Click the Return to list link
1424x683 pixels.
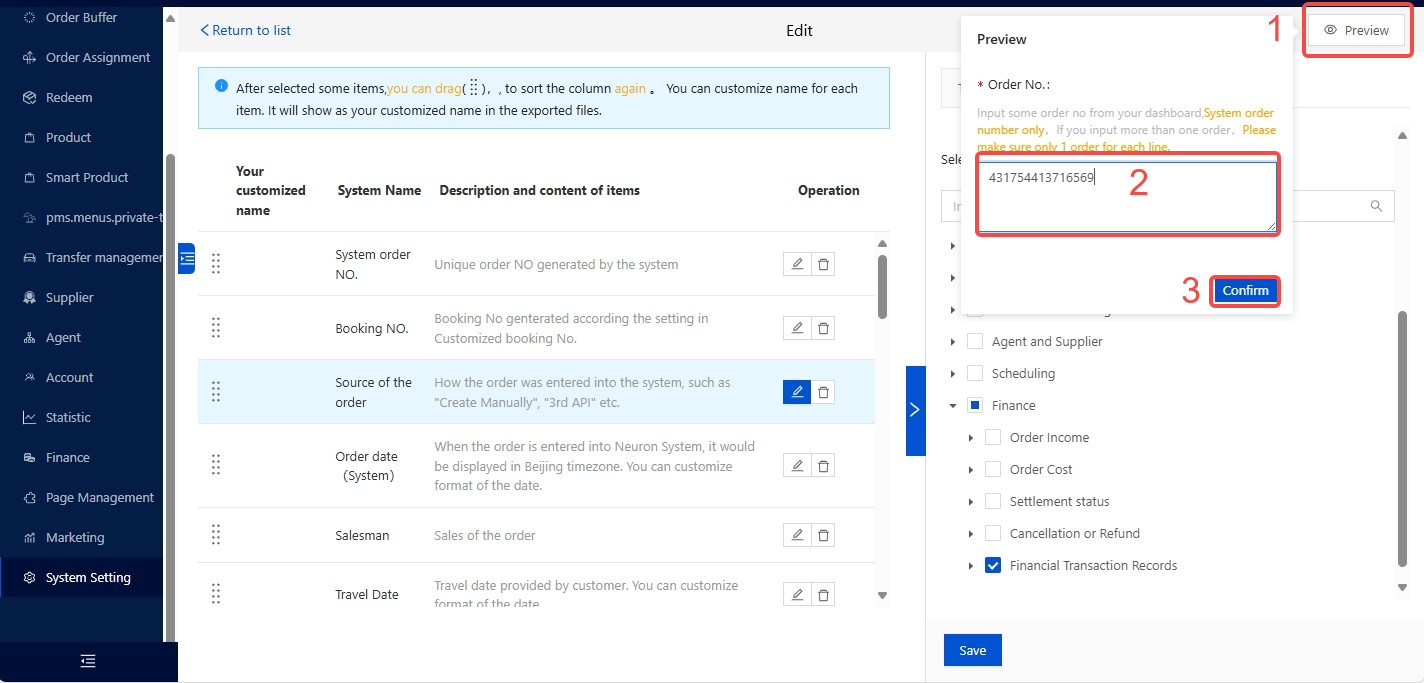point(246,30)
